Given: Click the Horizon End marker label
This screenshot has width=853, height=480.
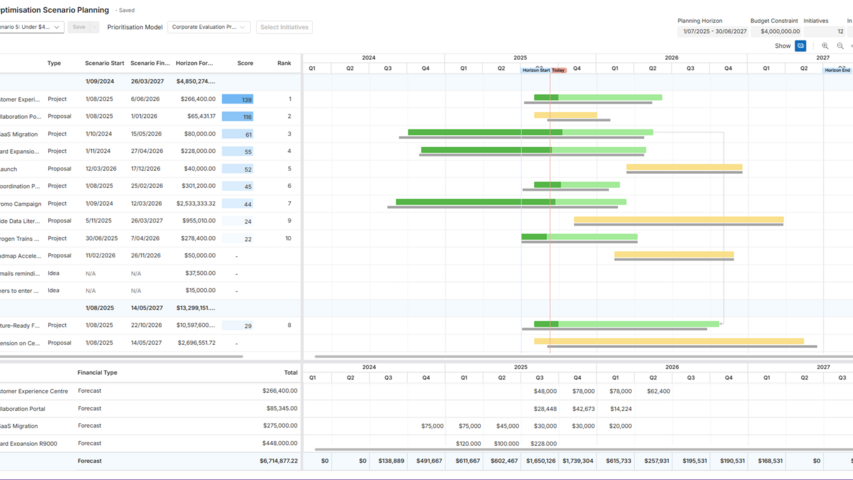Looking at the screenshot, I should [838, 70].
